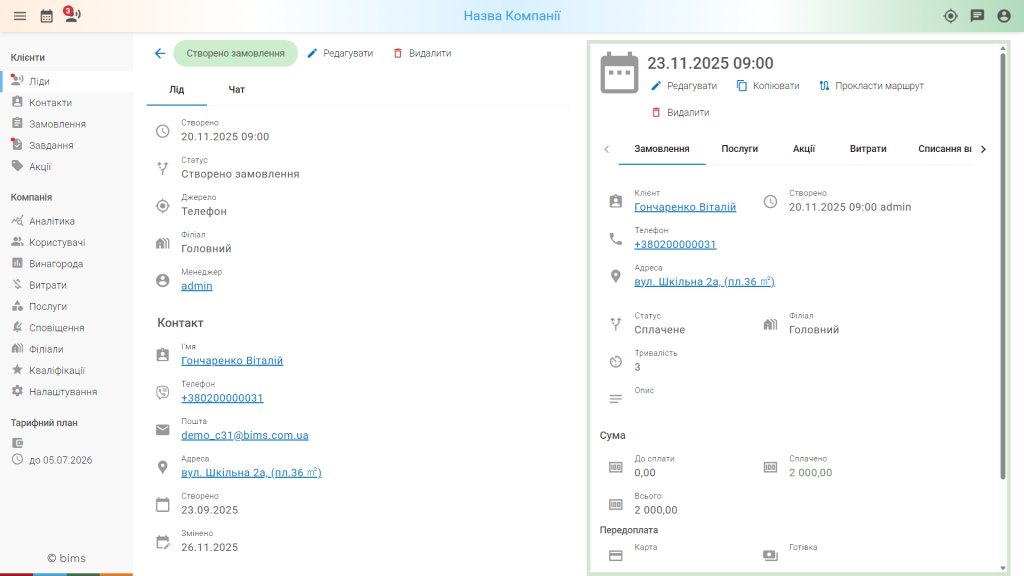Viewport: 1024px width, 576px height.
Task: Select the Акції tab in order panel
Action: click(804, 149)
